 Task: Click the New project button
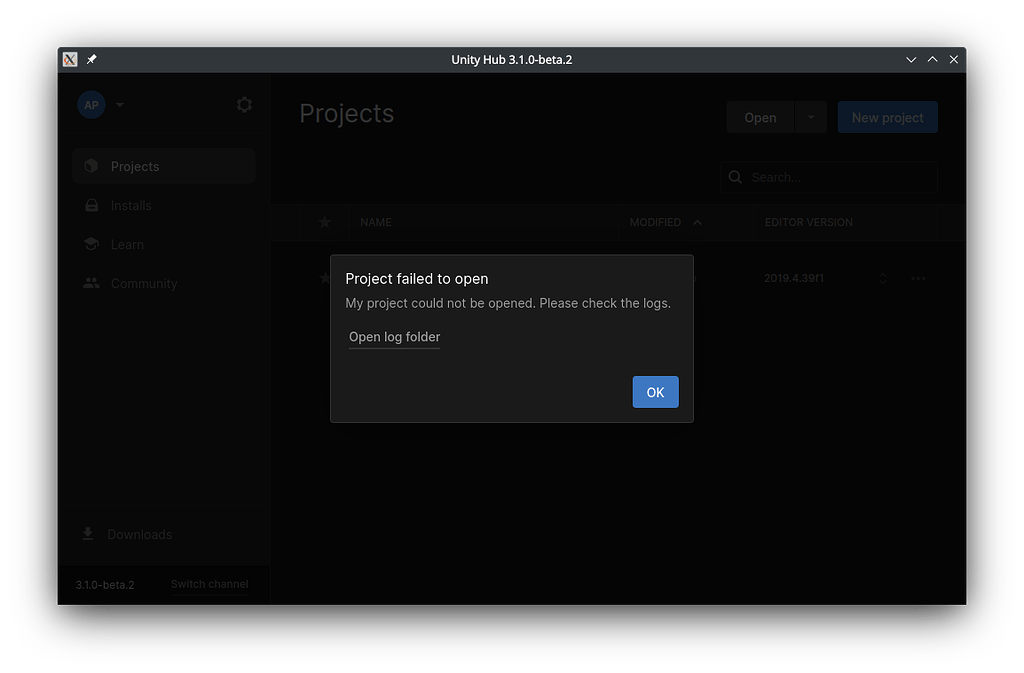[x=887, y=117]
